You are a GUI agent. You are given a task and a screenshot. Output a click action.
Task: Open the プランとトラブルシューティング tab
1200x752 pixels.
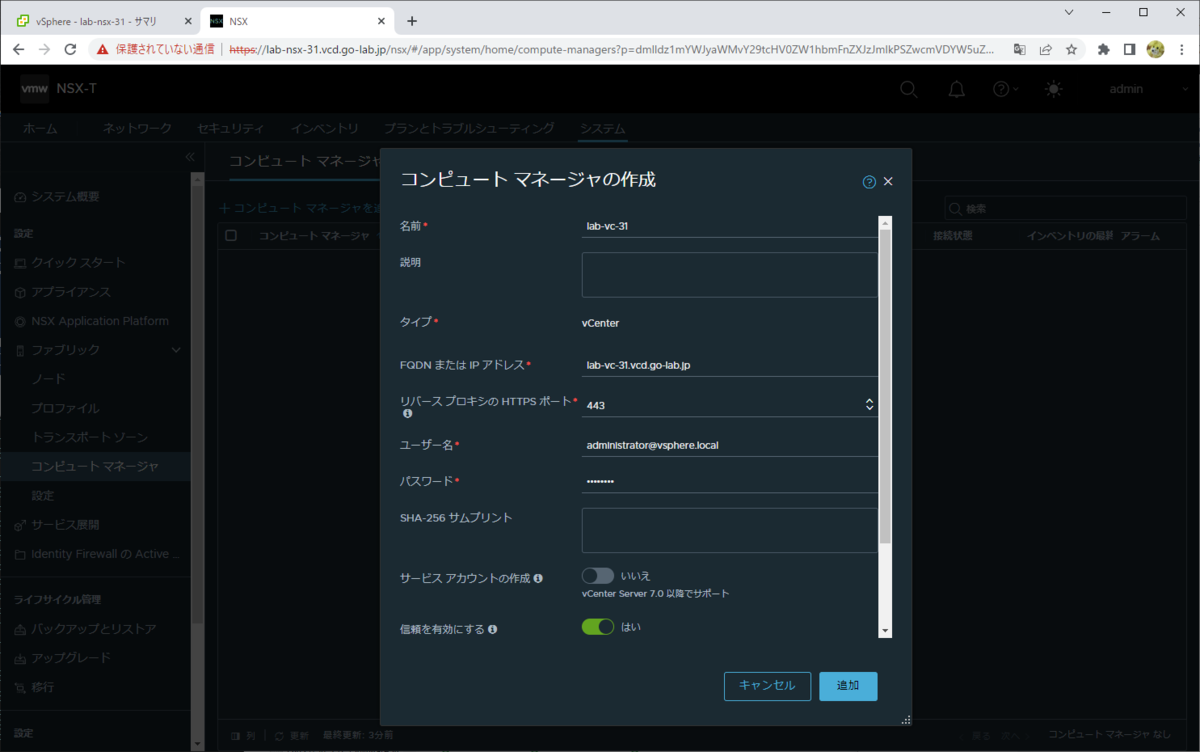point(469,128)
